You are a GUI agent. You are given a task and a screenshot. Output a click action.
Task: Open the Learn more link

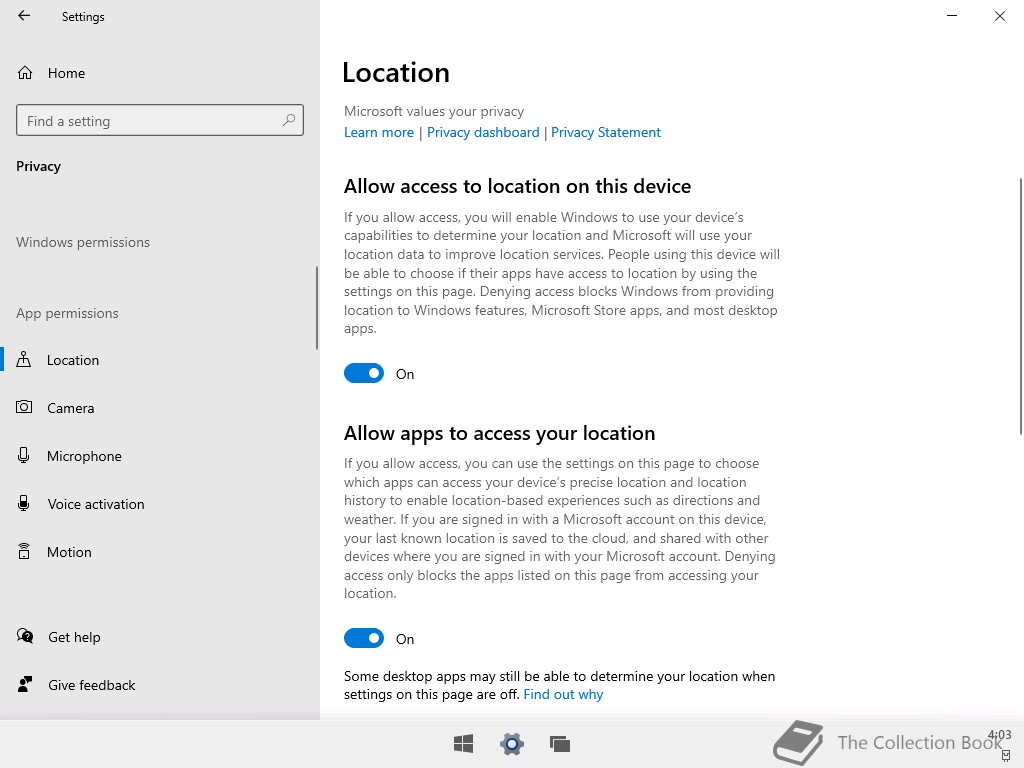tap(379, 132)
